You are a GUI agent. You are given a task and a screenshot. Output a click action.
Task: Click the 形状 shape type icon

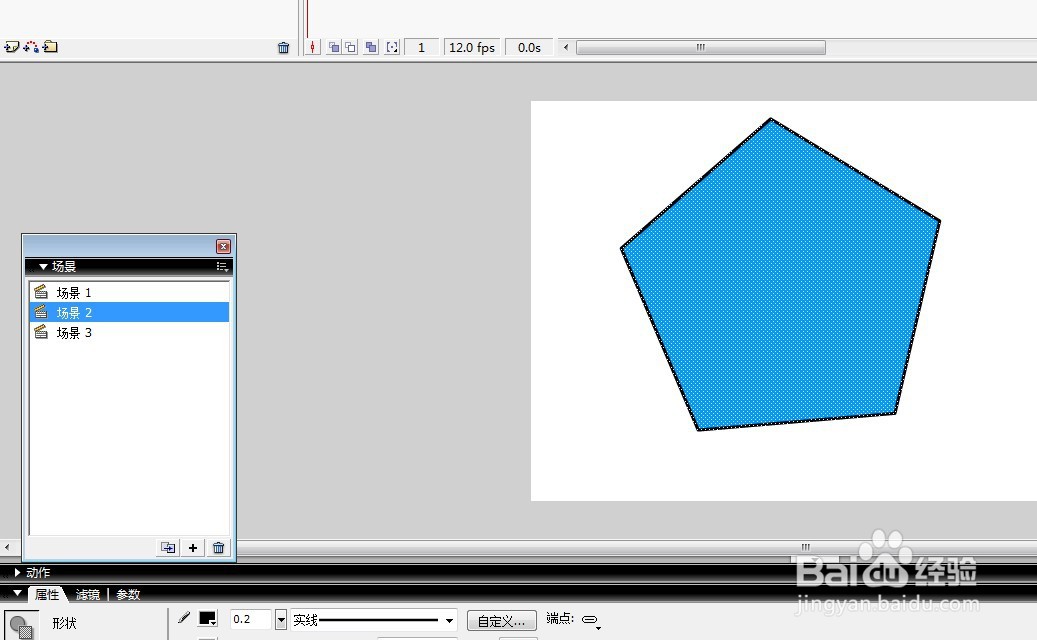pos(21,625)
